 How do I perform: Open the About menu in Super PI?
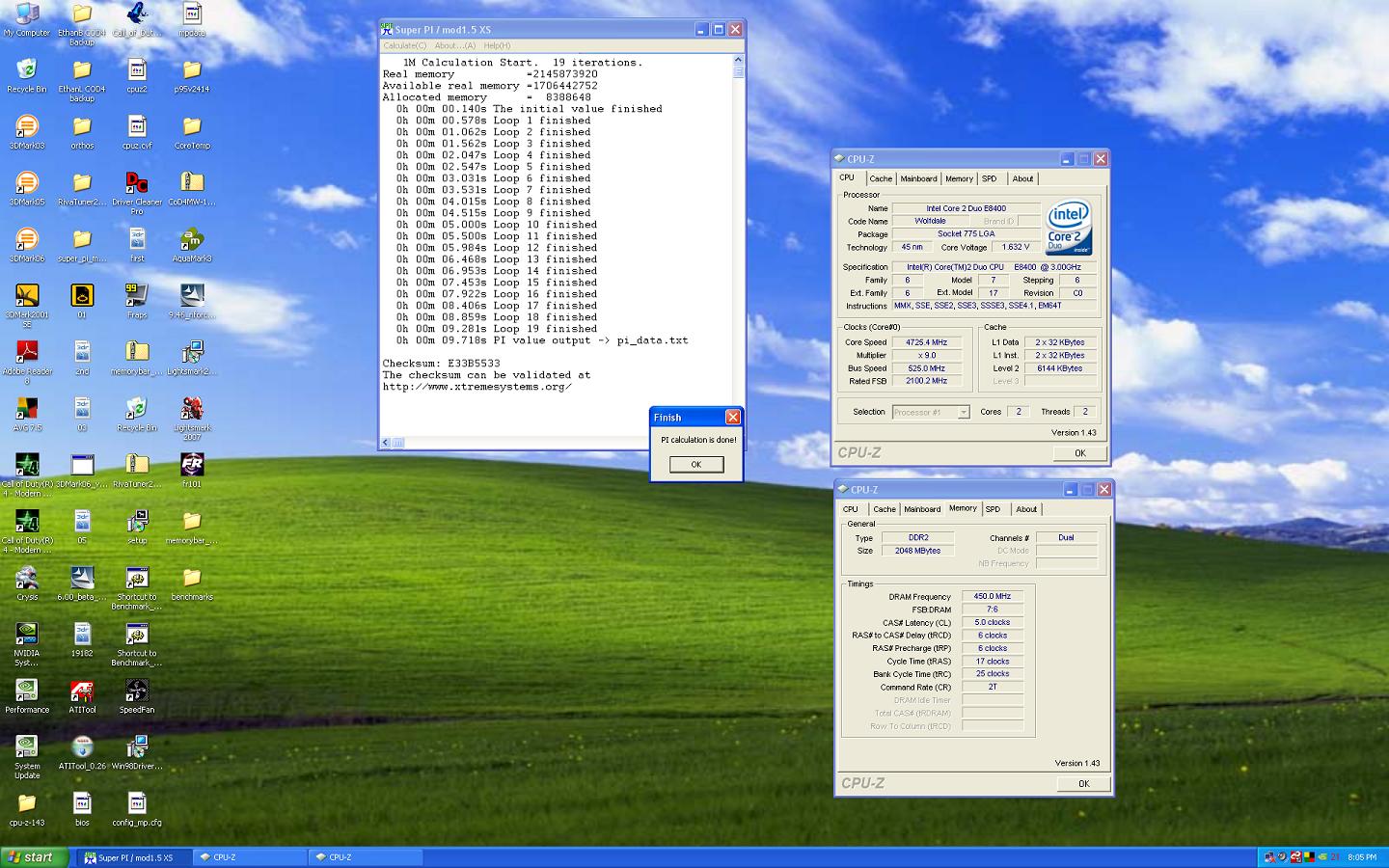[454, 45]
